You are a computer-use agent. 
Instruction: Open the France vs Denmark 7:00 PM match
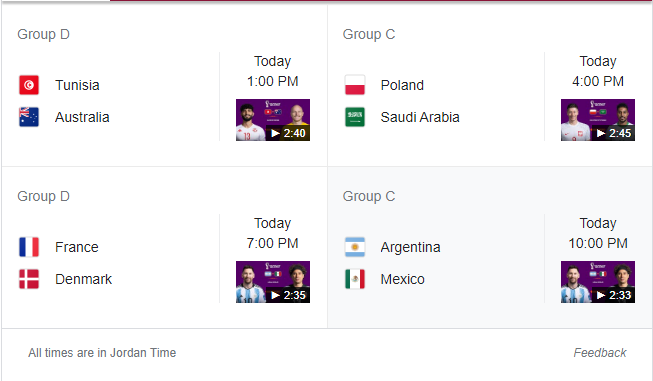point(164,248)
